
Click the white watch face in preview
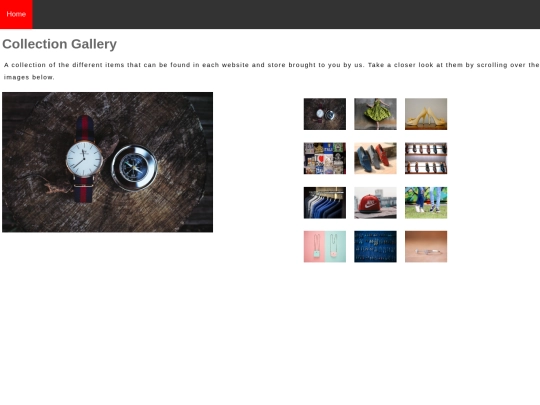(84, 159)
